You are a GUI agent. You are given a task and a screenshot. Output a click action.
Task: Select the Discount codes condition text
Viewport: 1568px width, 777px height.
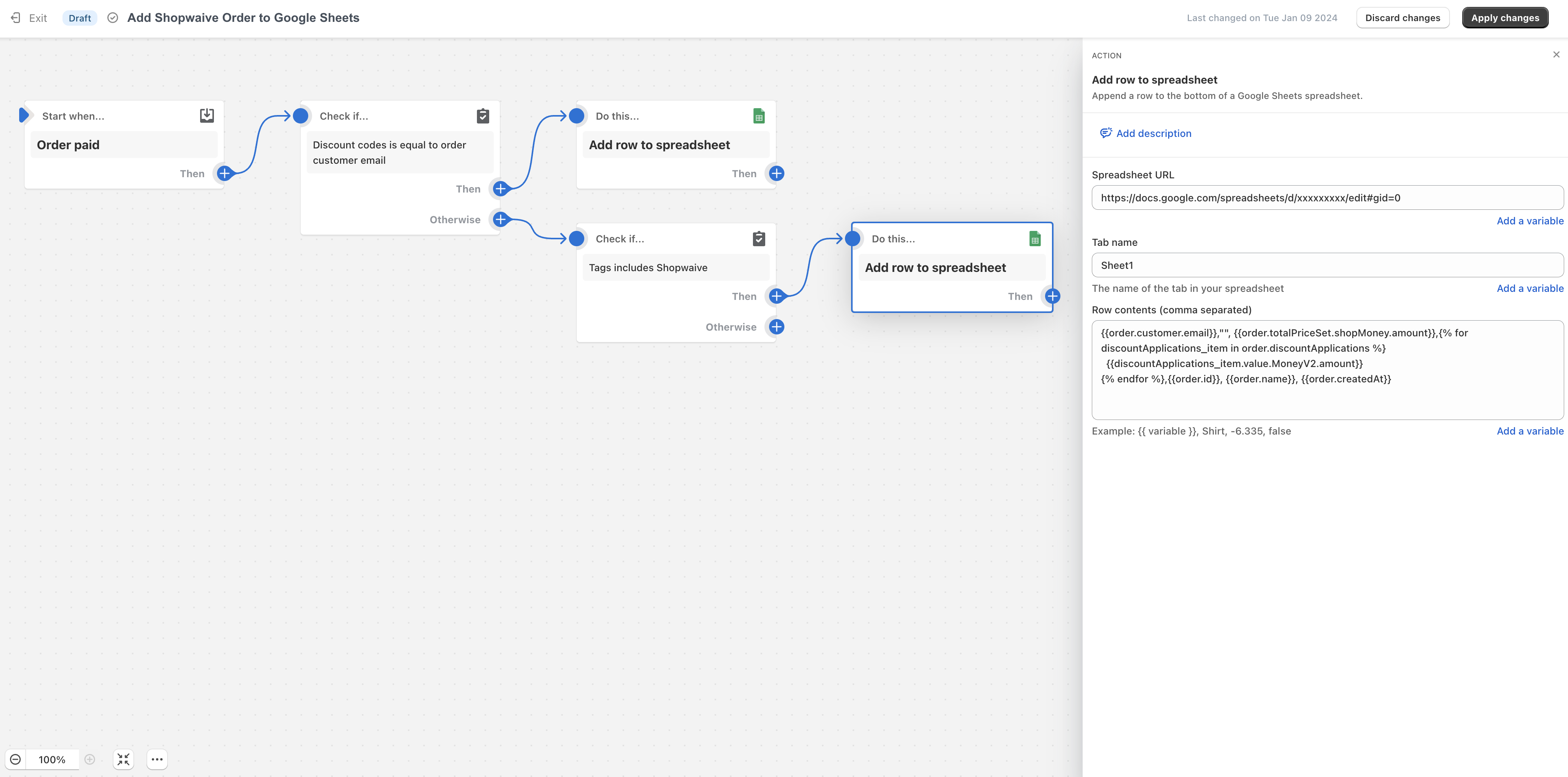point(400,153)
